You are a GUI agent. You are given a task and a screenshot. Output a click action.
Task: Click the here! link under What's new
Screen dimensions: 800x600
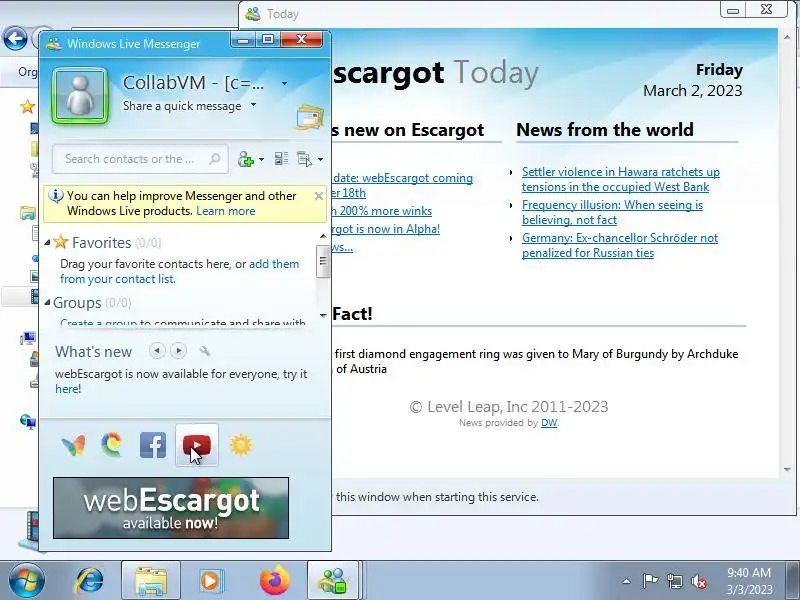click(68, 389)
